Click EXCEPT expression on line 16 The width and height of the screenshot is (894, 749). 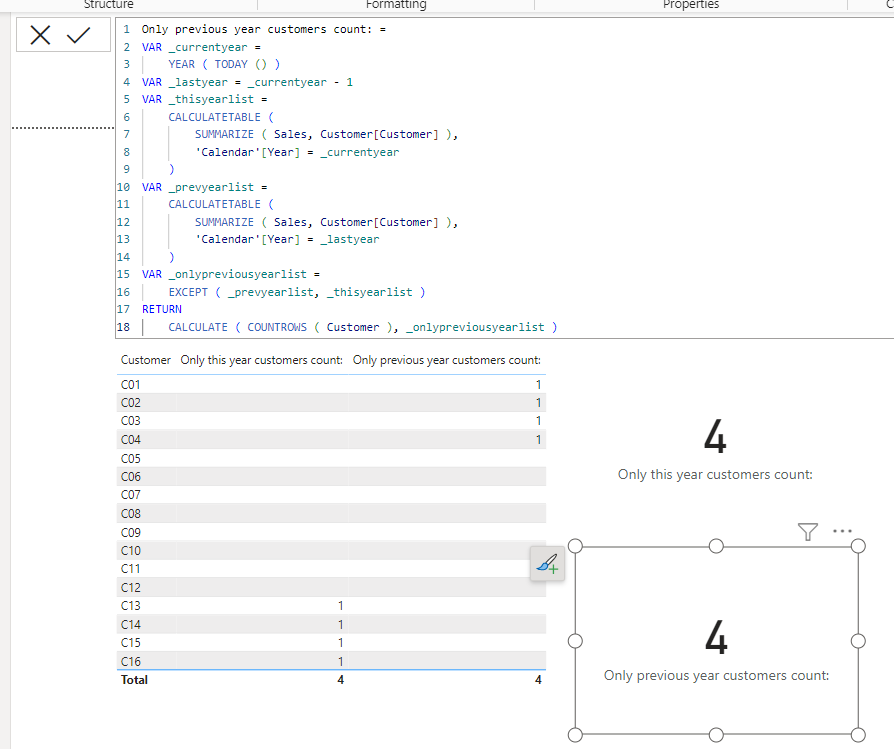[x=296, y=292]
